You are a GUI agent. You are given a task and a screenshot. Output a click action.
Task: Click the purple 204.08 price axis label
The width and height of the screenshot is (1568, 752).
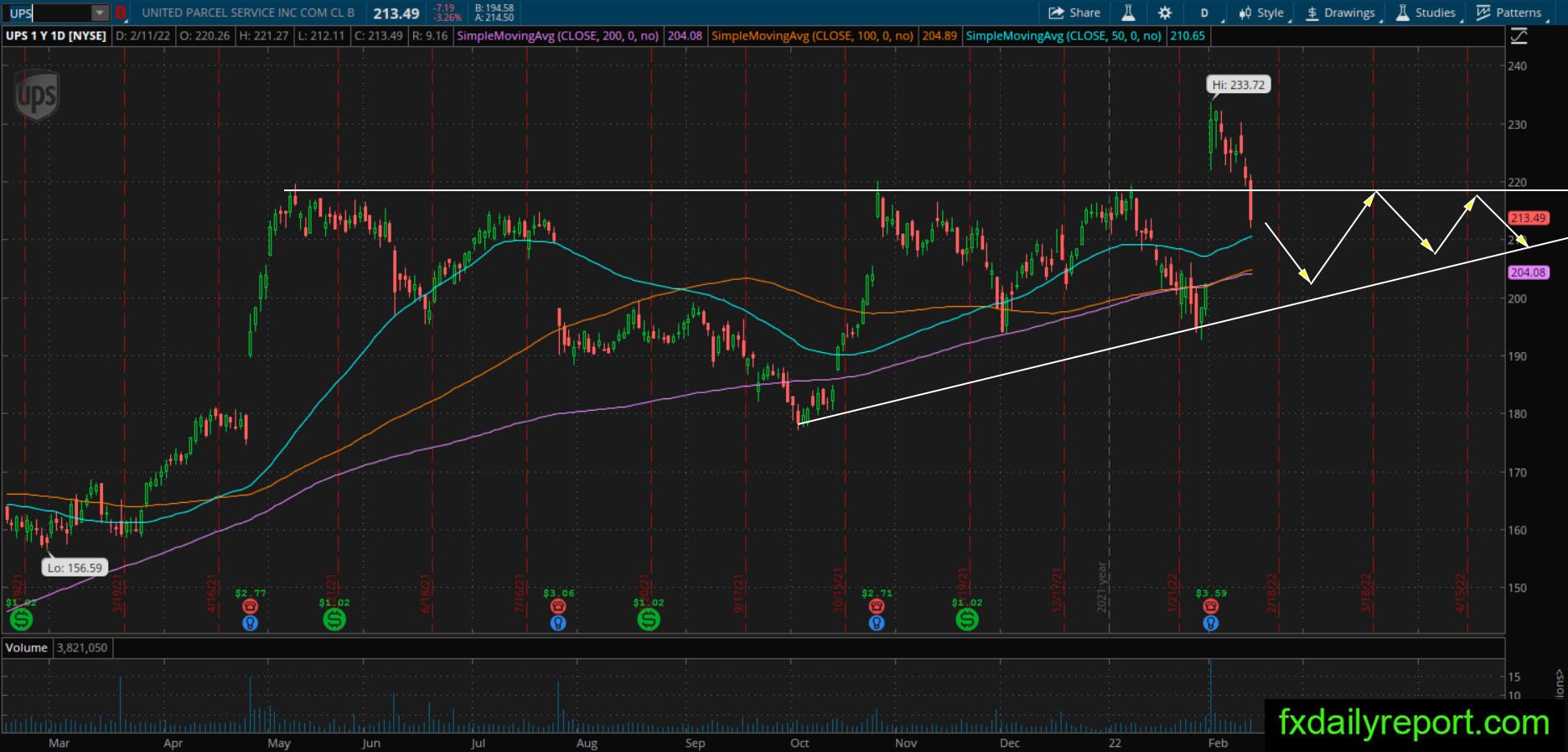pos(1528,272)
